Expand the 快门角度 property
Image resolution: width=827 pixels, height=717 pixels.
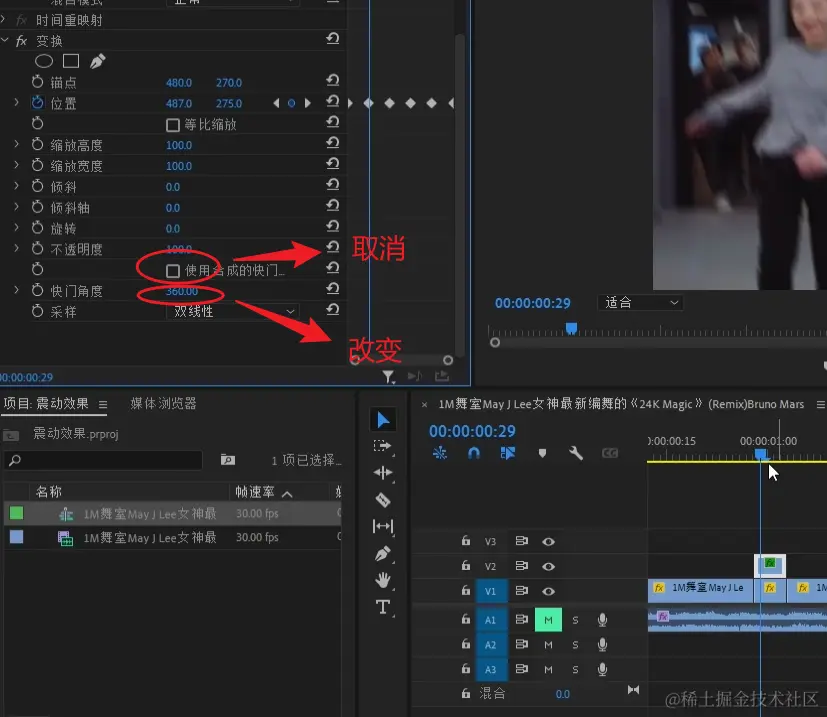(x=16, y=289)
